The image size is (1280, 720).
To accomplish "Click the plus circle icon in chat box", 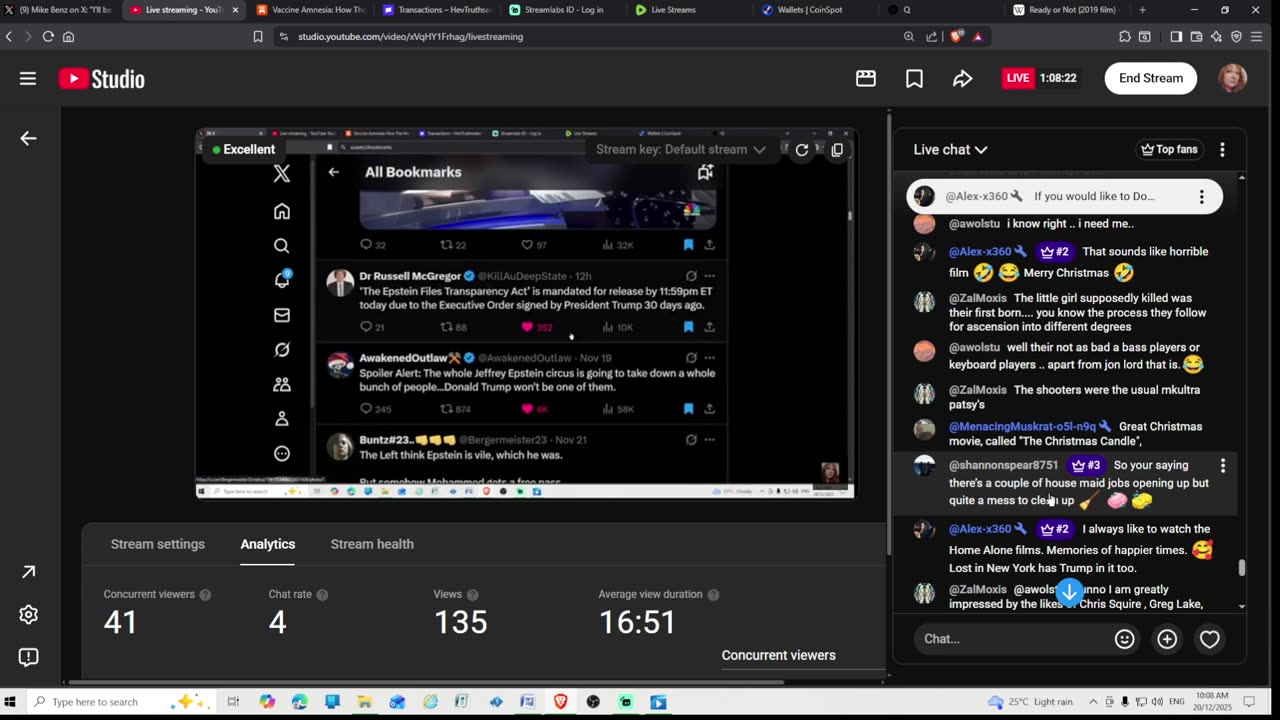I will point(1167,639).
